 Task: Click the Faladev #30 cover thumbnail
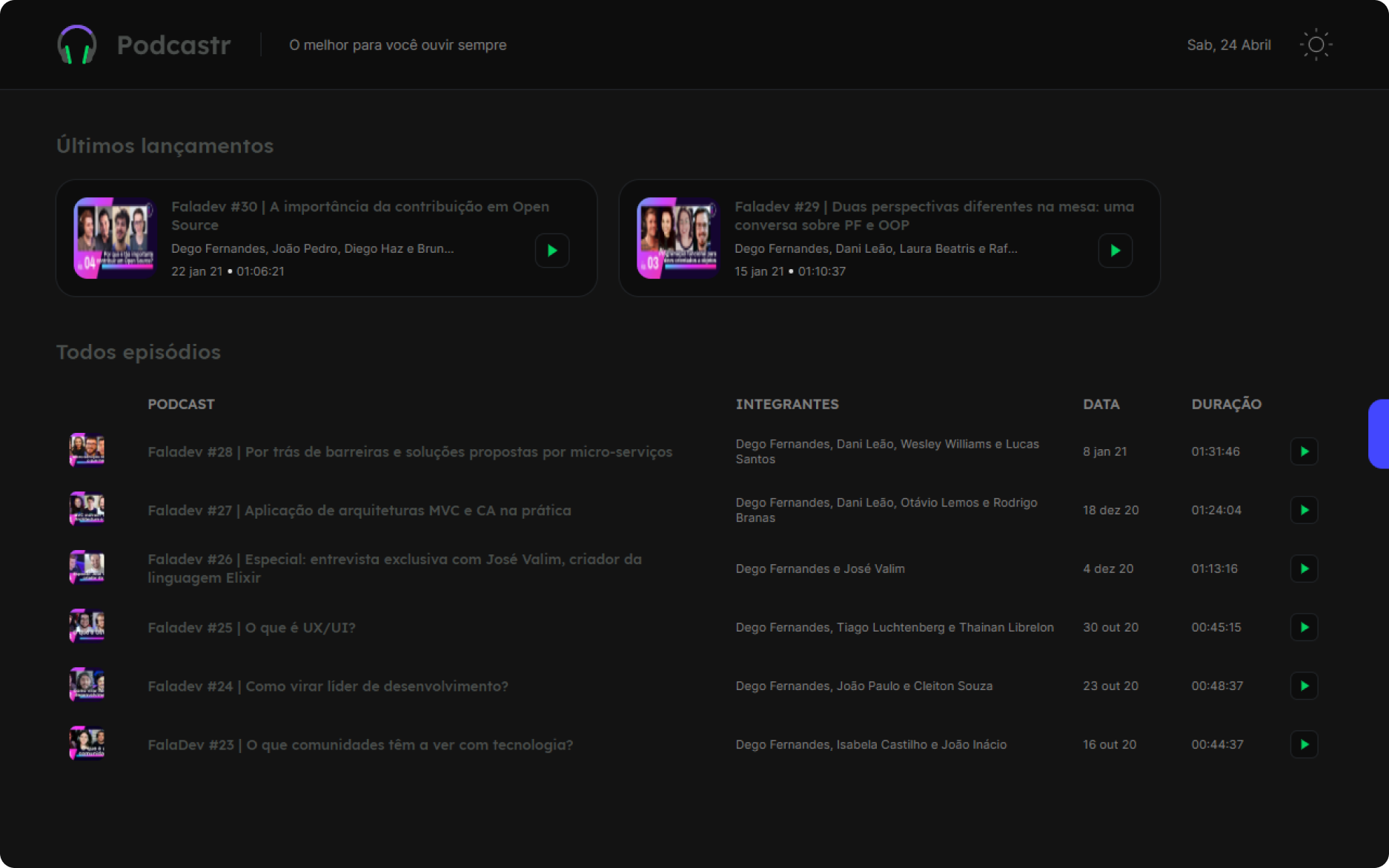tap(113, 237)
